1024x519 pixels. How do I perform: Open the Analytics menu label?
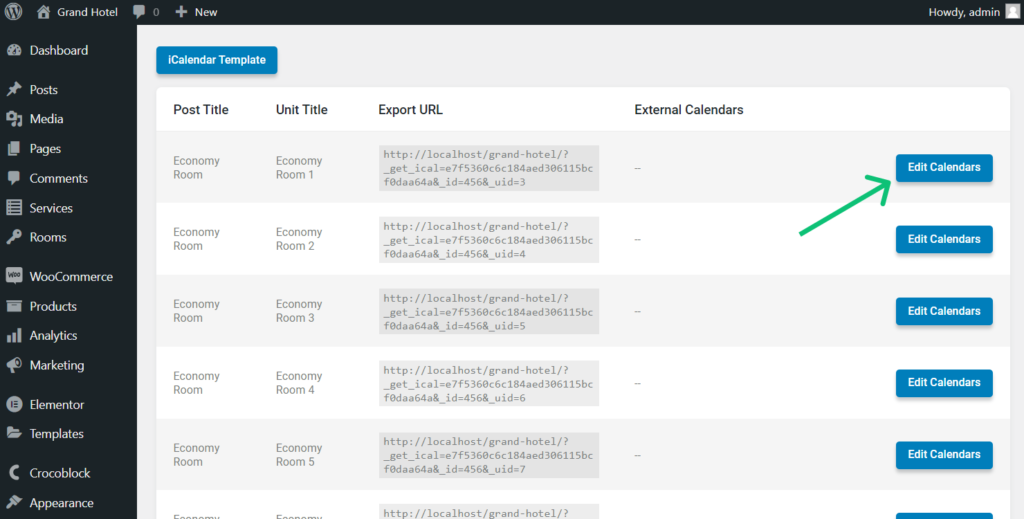[53, 336]
